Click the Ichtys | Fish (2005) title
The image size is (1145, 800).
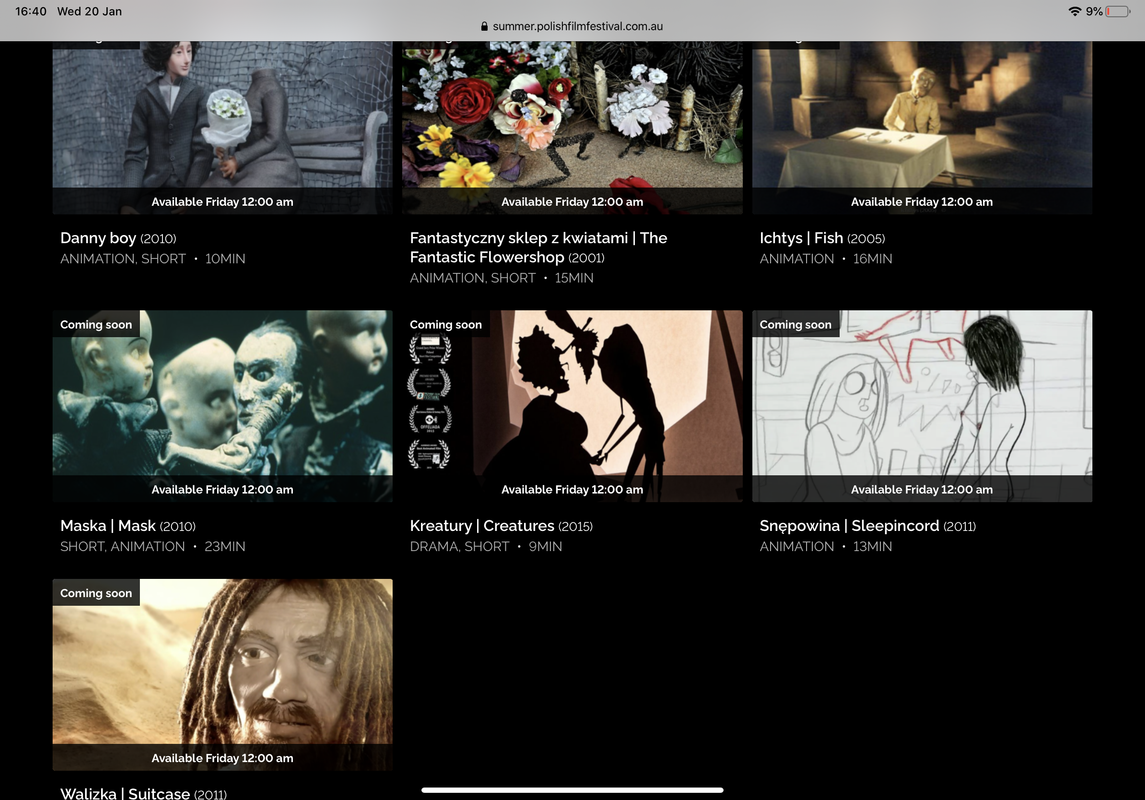822,238
